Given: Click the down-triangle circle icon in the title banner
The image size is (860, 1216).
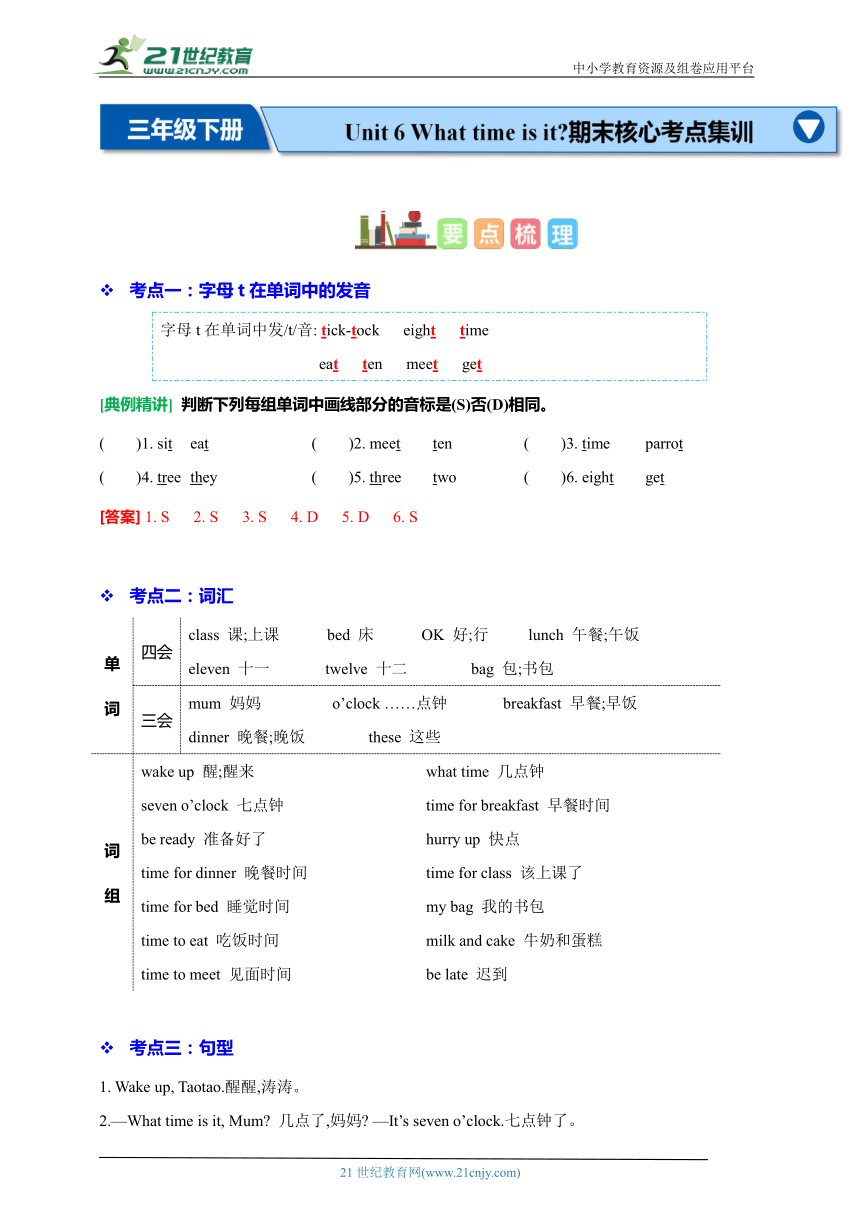Looking at the screenshot, I should [x=808, y=128].
